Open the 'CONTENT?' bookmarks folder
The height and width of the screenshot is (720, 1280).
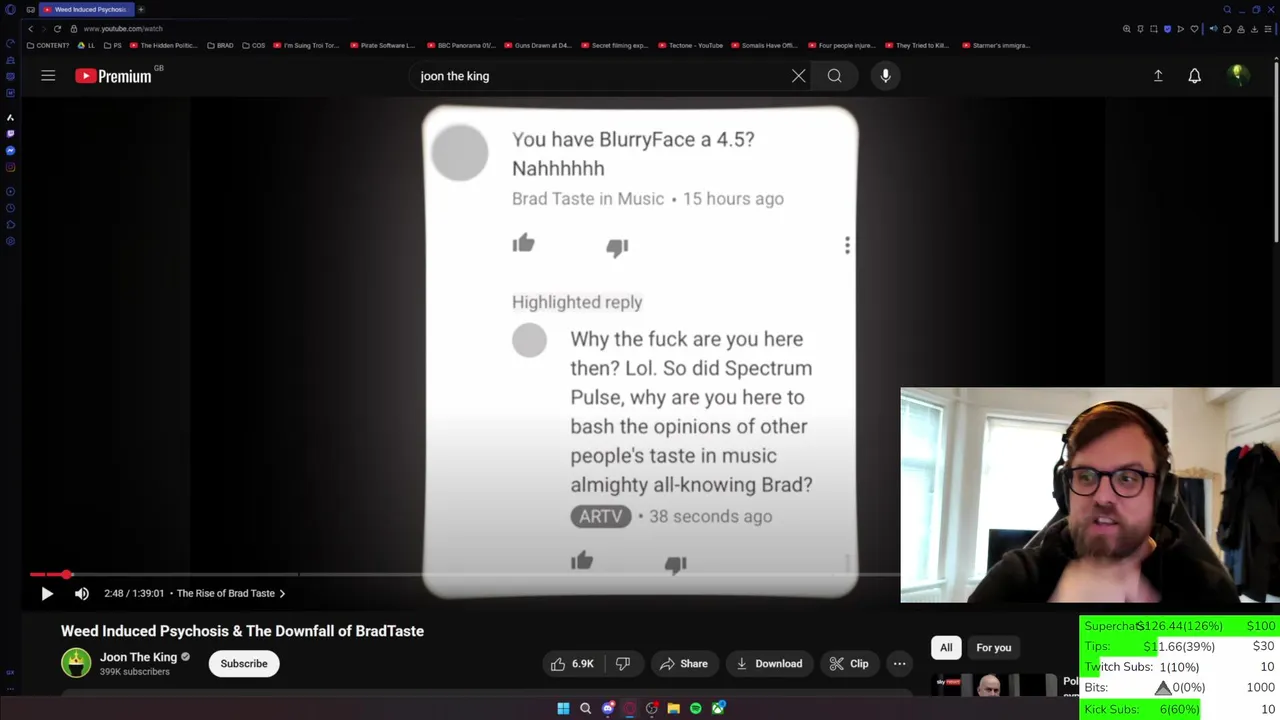click(48, 45)
